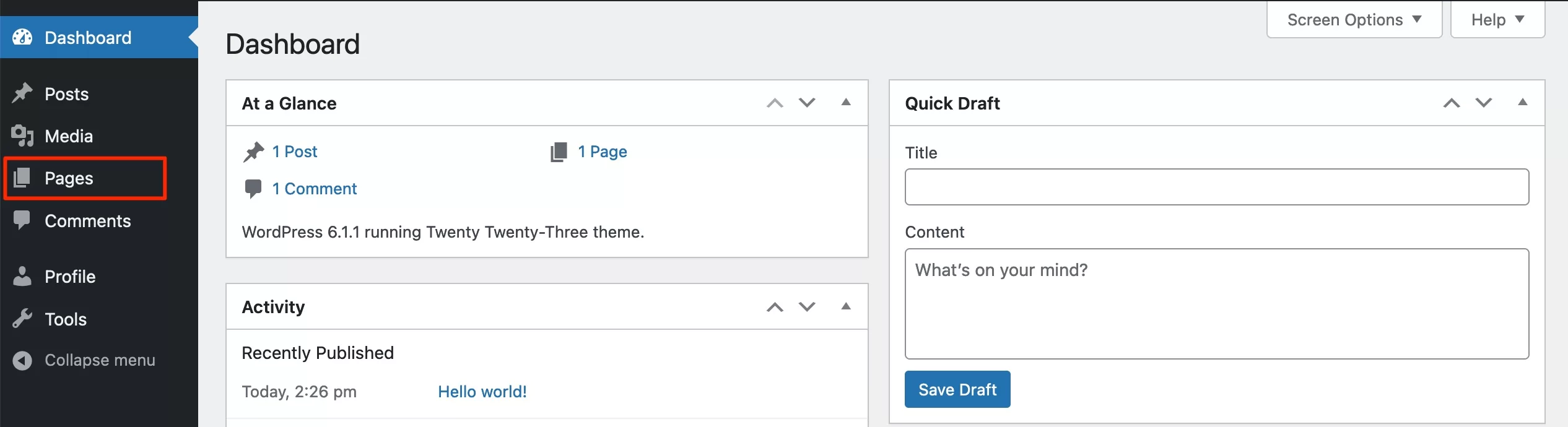Click the Pages icon in sidebar

tap(22, 178)
